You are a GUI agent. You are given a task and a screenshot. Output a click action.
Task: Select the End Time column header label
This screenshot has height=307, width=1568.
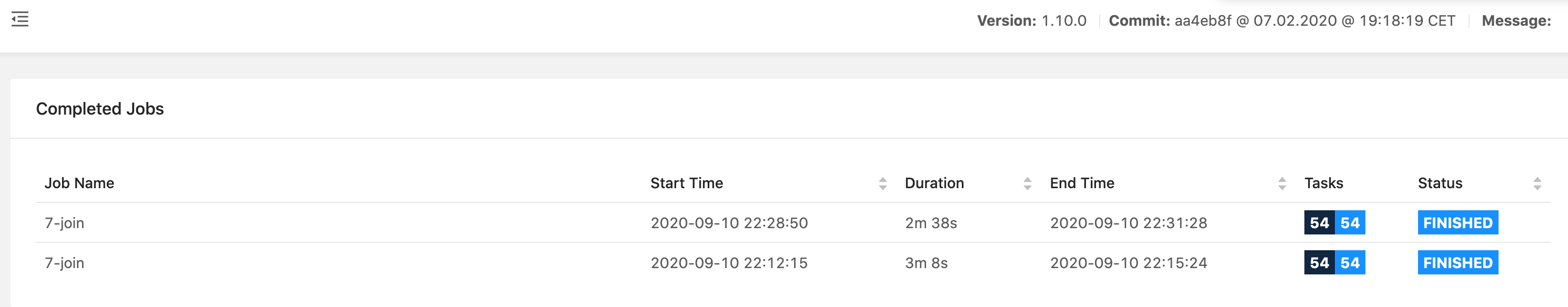tap(1082, 183)
